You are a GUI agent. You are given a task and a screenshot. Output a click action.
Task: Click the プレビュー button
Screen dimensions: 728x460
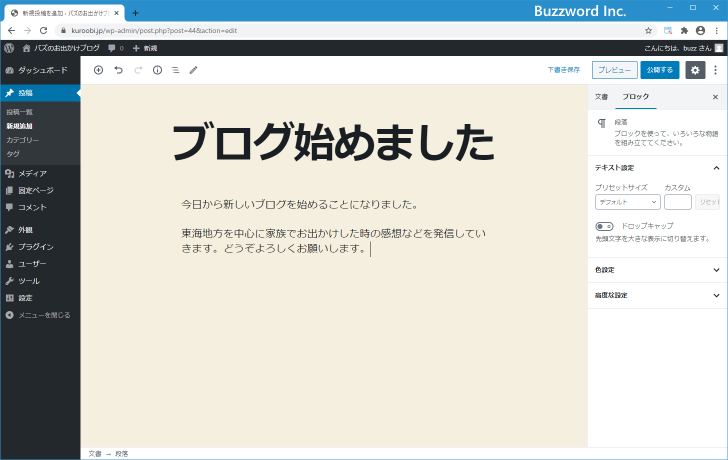[x=614, y=70]
